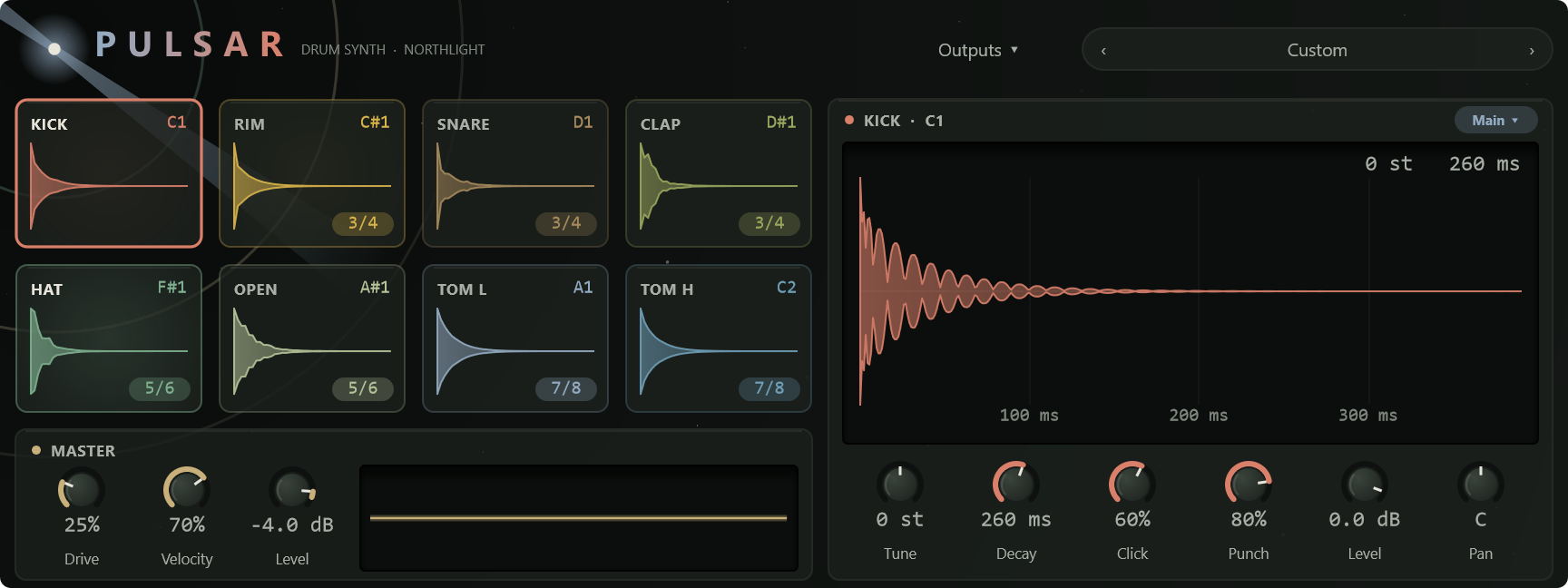Viewport: 1568px width, 588px height.
Task: Select the OPEN hi-hat pad
Action: click(312, 338)
